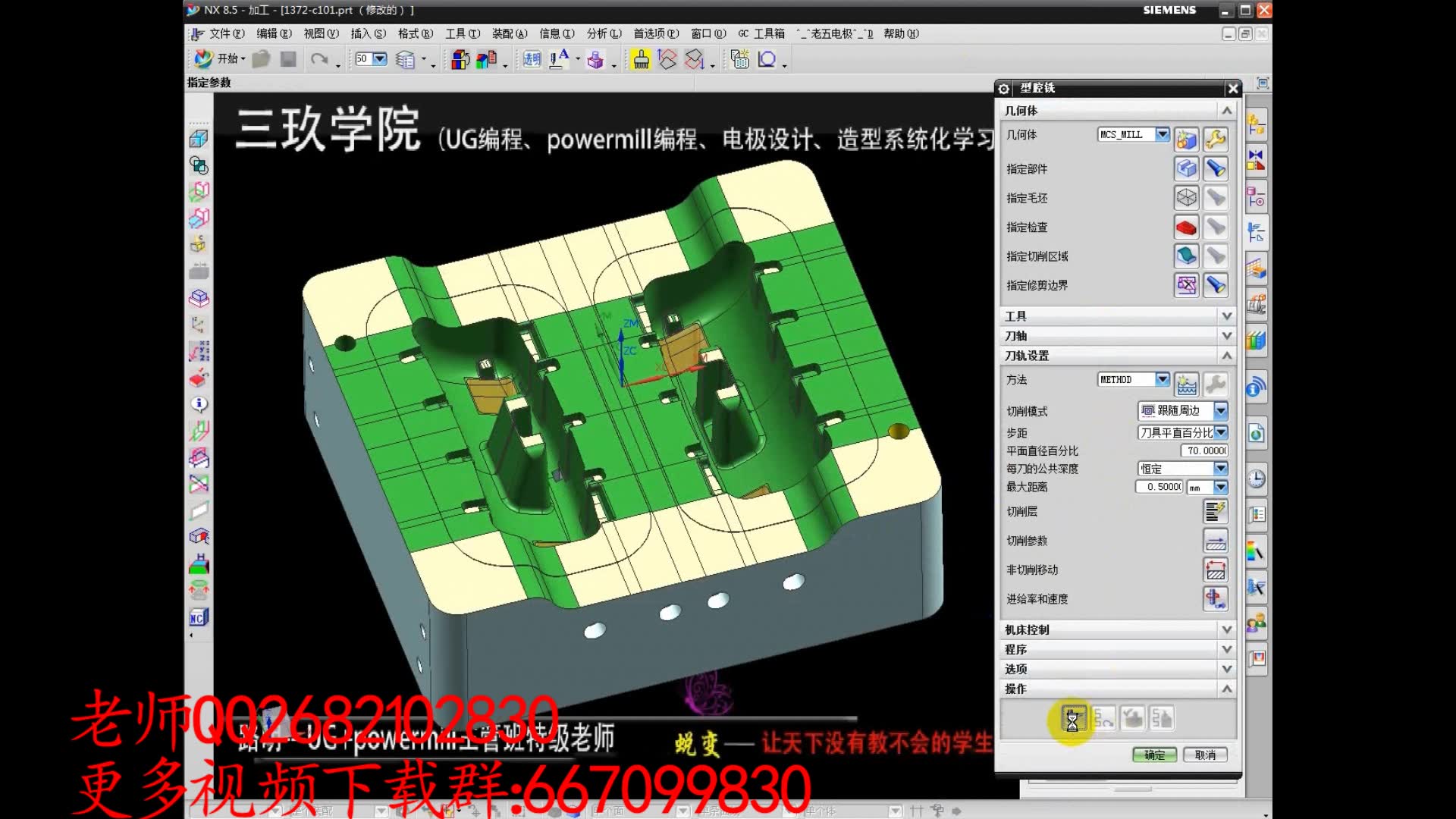Open the 指定部件 geometry selection icon

click(x=1185, y=168)
